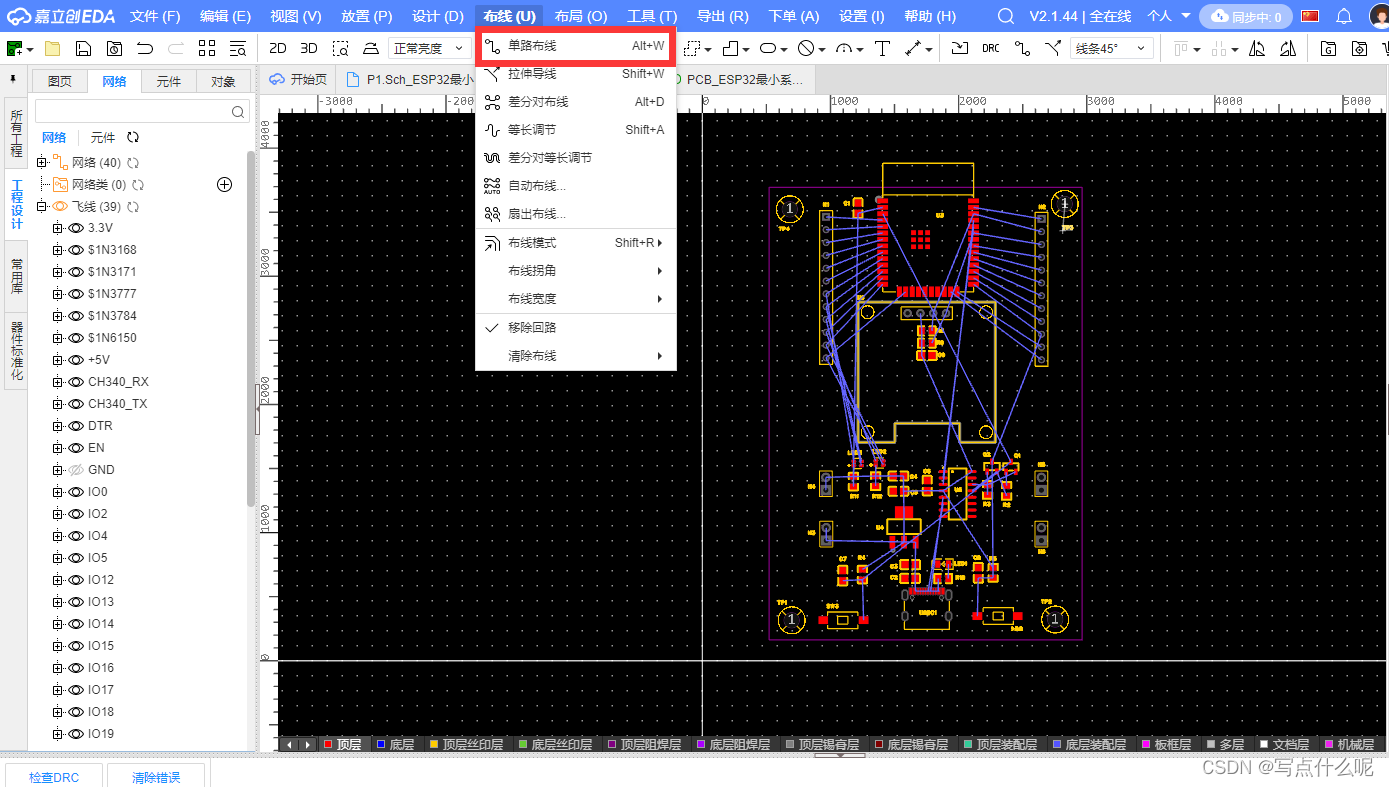Click the pin icon at top of left sidebar
The width and height of the screenshot is (1389, 787).
coord(14,80)
